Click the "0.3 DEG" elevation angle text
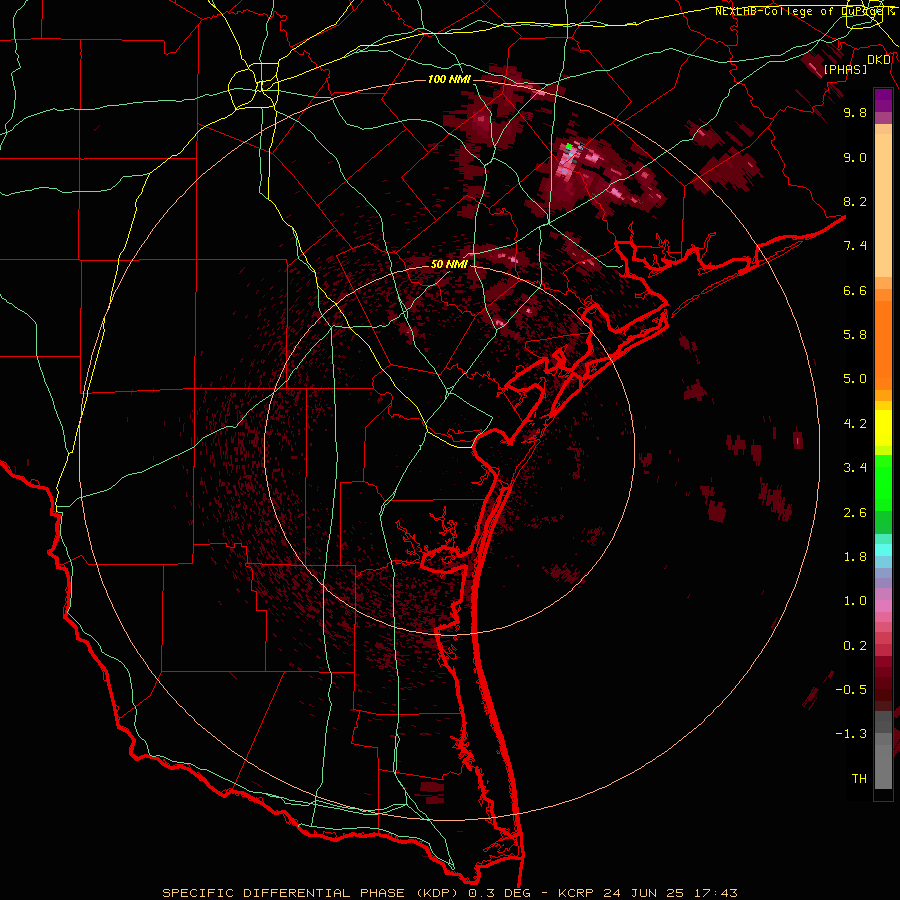Screen dimensions: 900x900 (x=499, y=893)
